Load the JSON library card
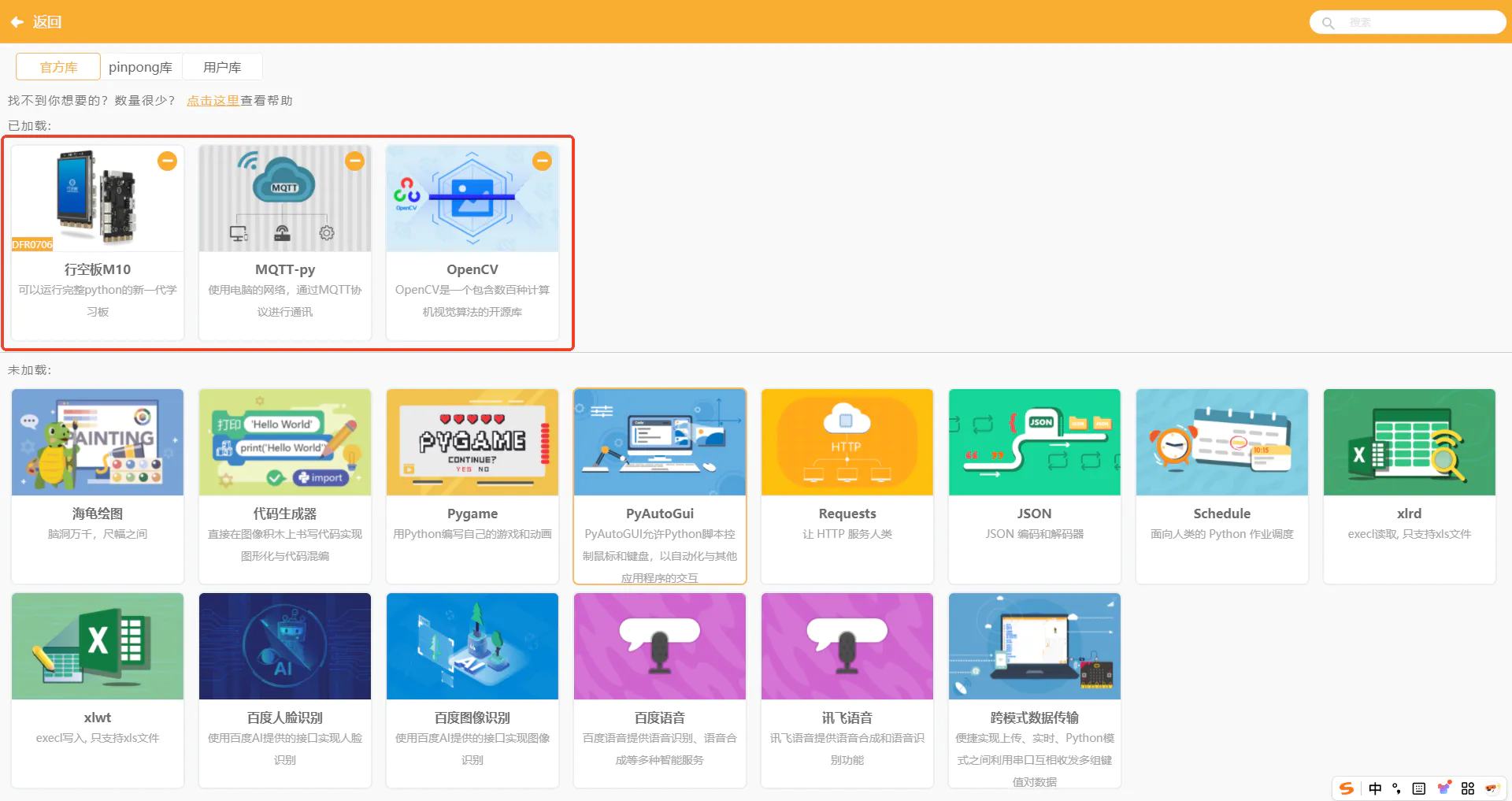Viewport: 1512px width, 801px height. [1035, 486]
